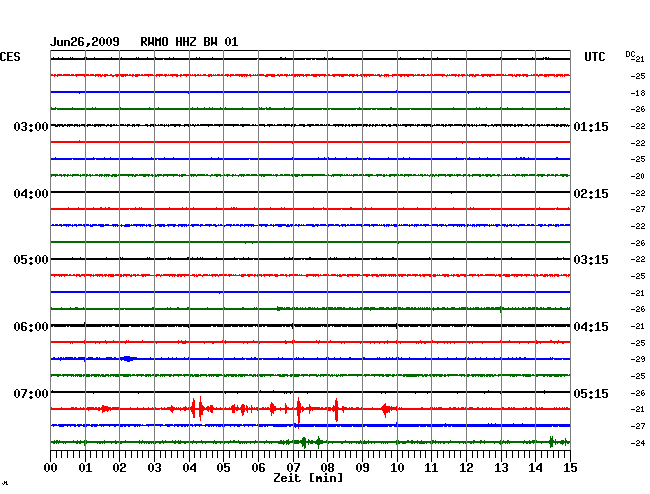
Task: Select the DC offset value -24
Action: pos(638,443)
